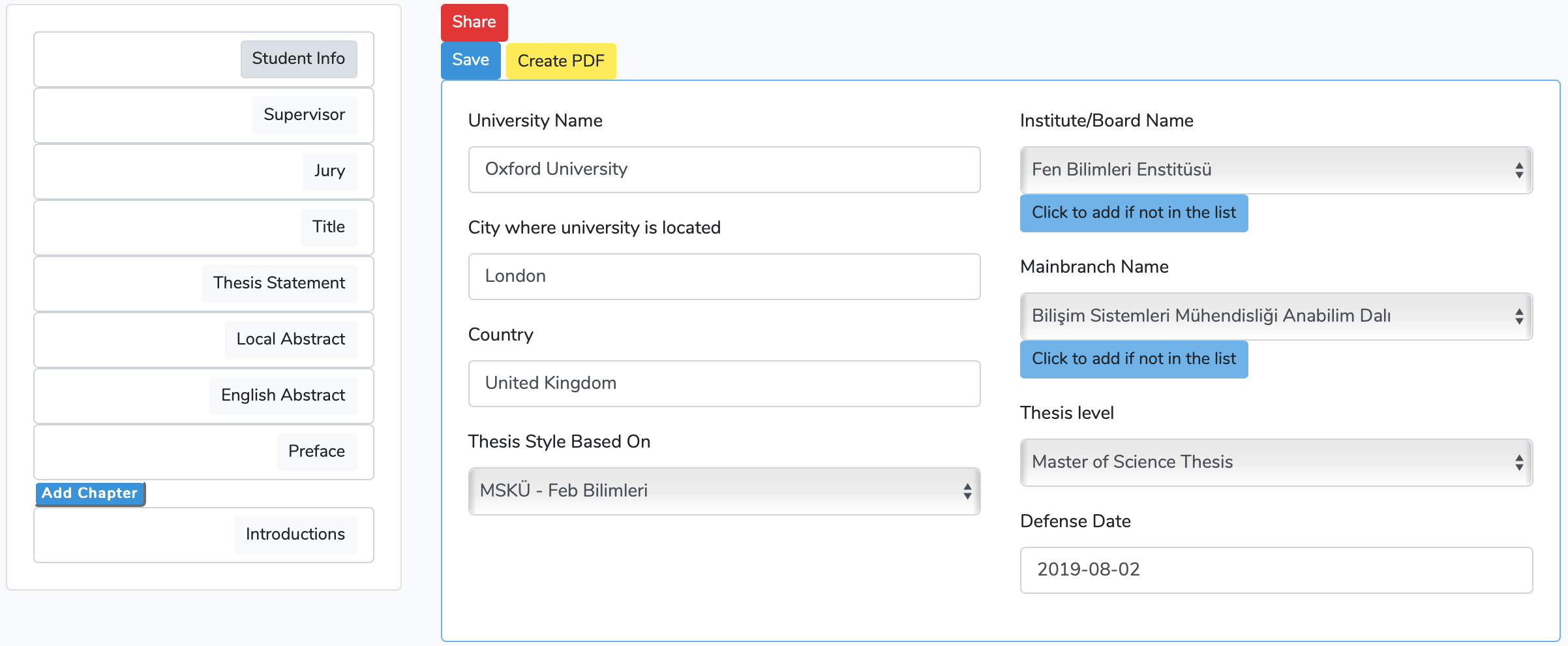Screen dimensions: 1568x646
Task: Open the Introductions chapter
Action: tap(295, 534)
